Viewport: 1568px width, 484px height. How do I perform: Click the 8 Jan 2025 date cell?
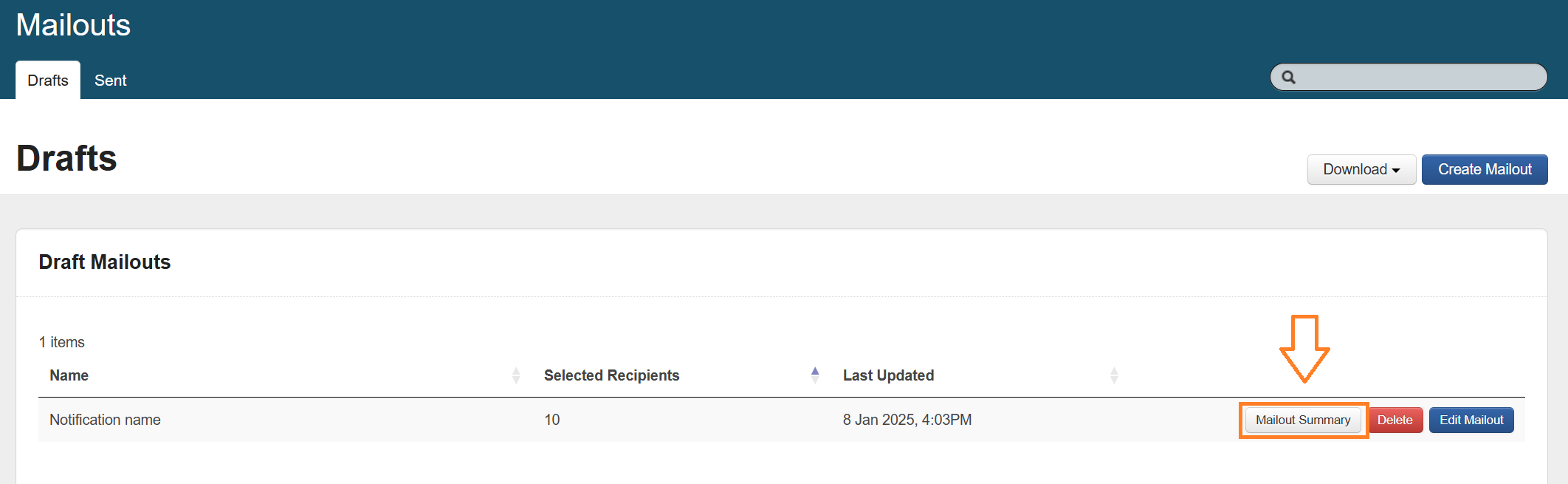pos(907,420)
